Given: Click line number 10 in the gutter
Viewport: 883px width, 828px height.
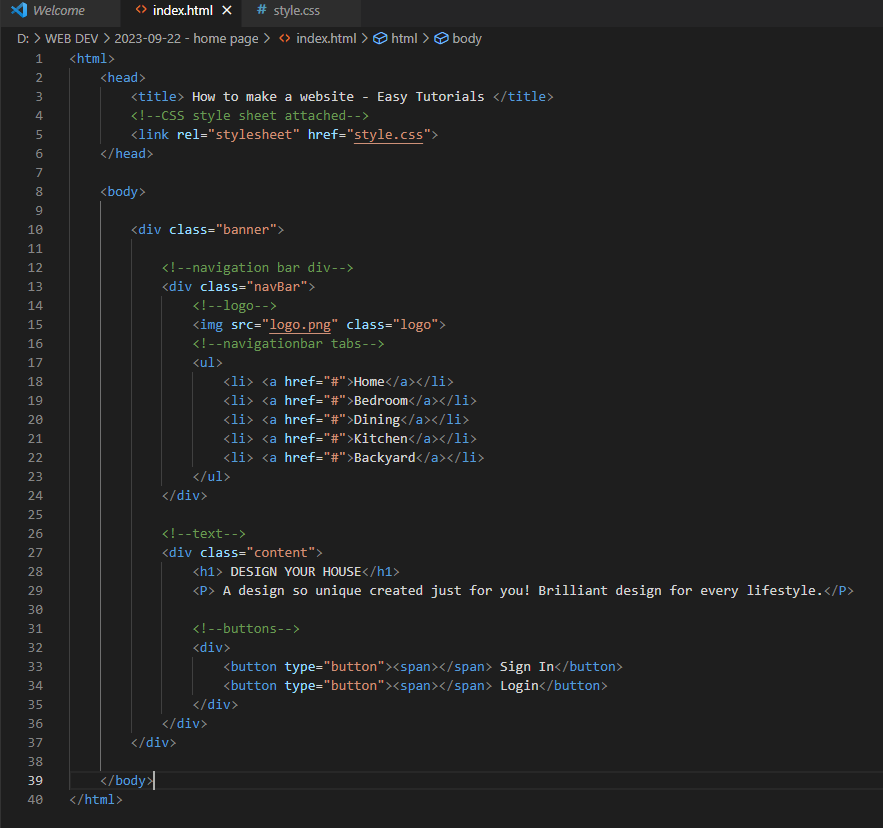Looking at the screenshot, I should (37, 230).
